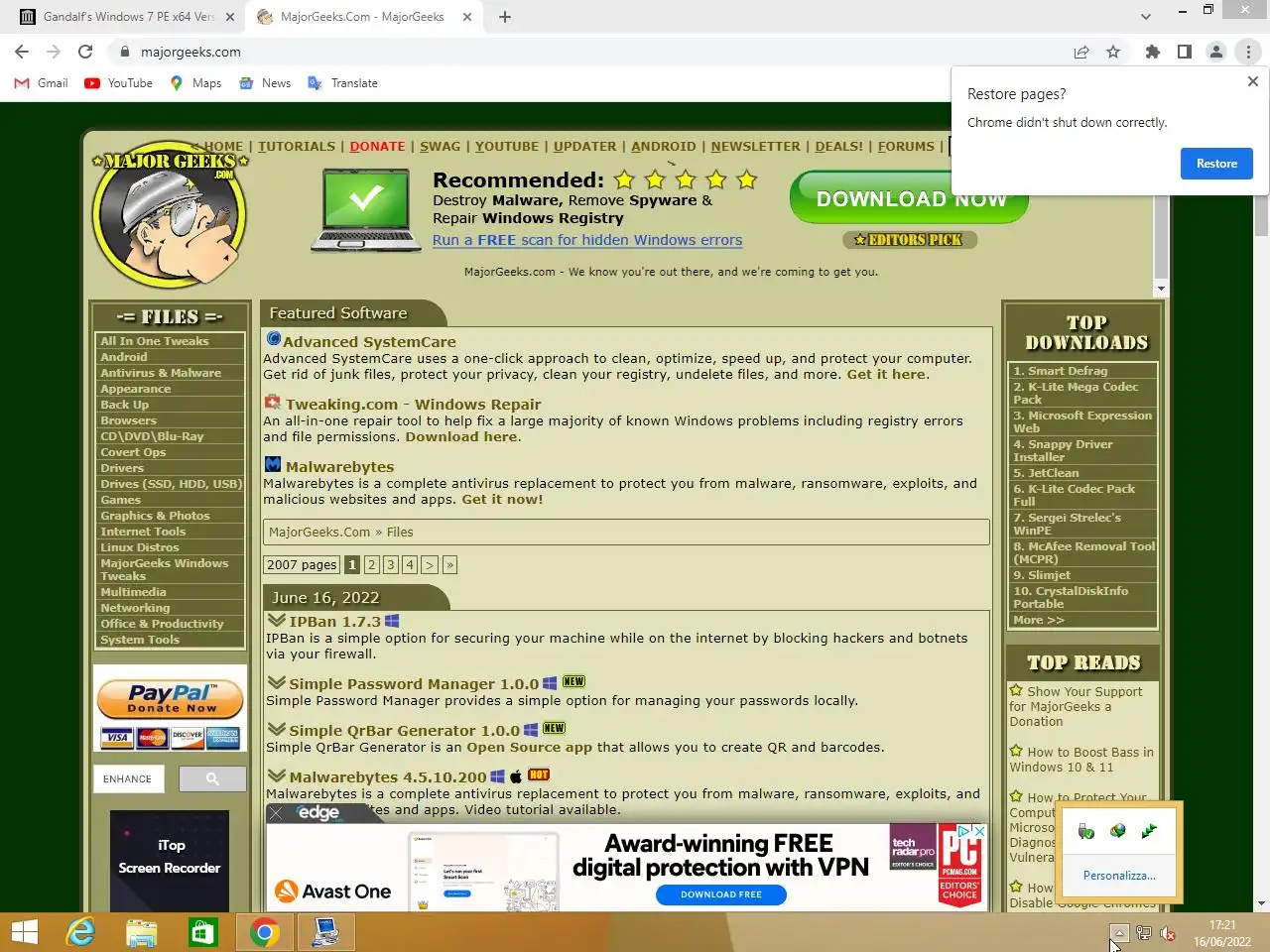Click the Chrome back arrow

22,52
